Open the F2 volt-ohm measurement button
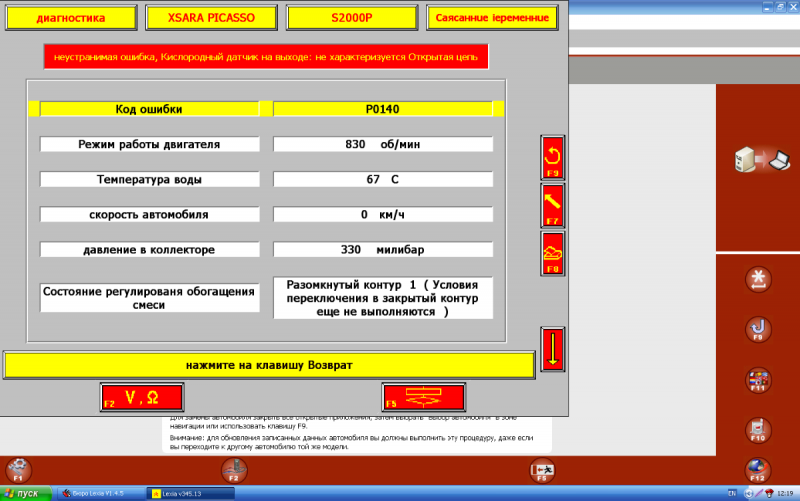Screen dimensions: 800x501 click(x=142, y=397)
